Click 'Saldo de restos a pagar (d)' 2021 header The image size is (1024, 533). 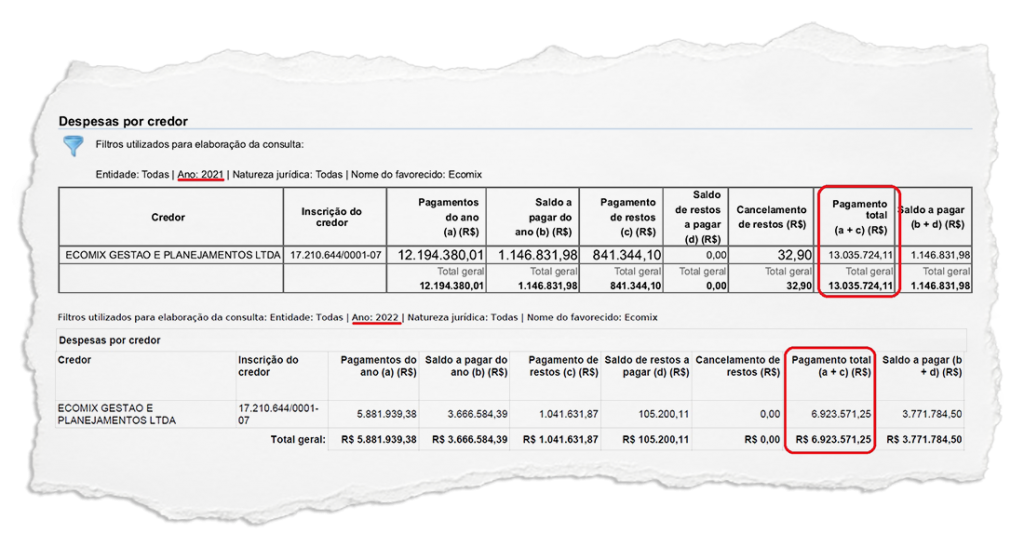pyautogui.click(x=697, y=217)
